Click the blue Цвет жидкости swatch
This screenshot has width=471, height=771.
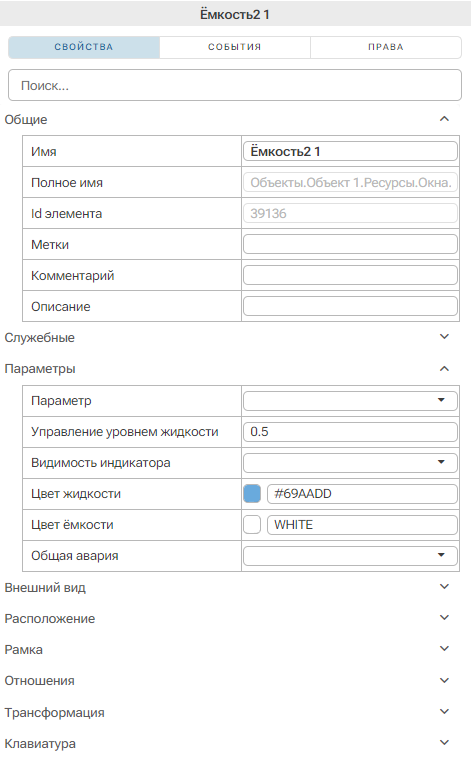click(x=252, y=494)
